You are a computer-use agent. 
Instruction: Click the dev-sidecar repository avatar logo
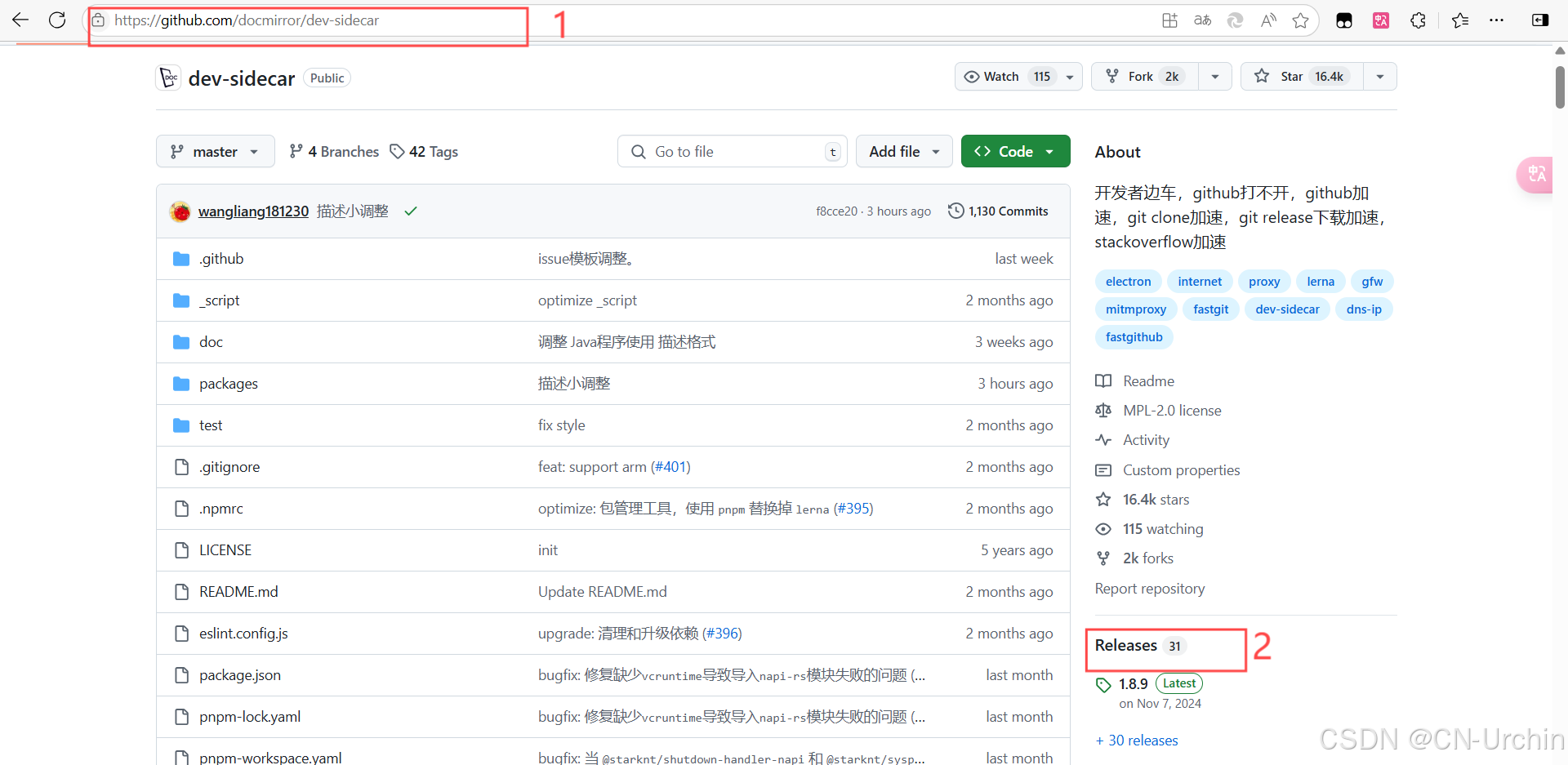[168, 78]
